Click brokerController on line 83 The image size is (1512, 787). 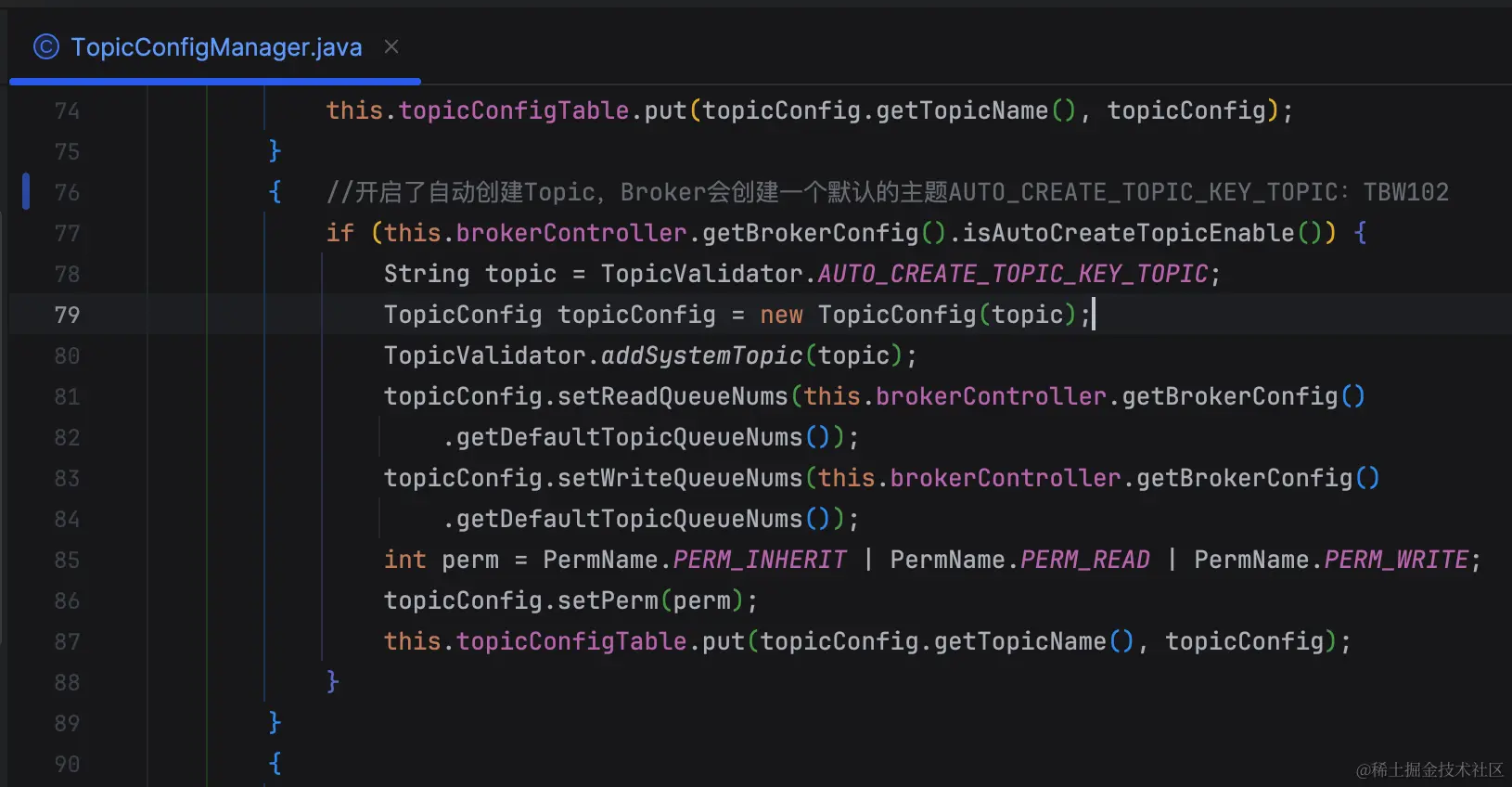tap(1006, 478)
